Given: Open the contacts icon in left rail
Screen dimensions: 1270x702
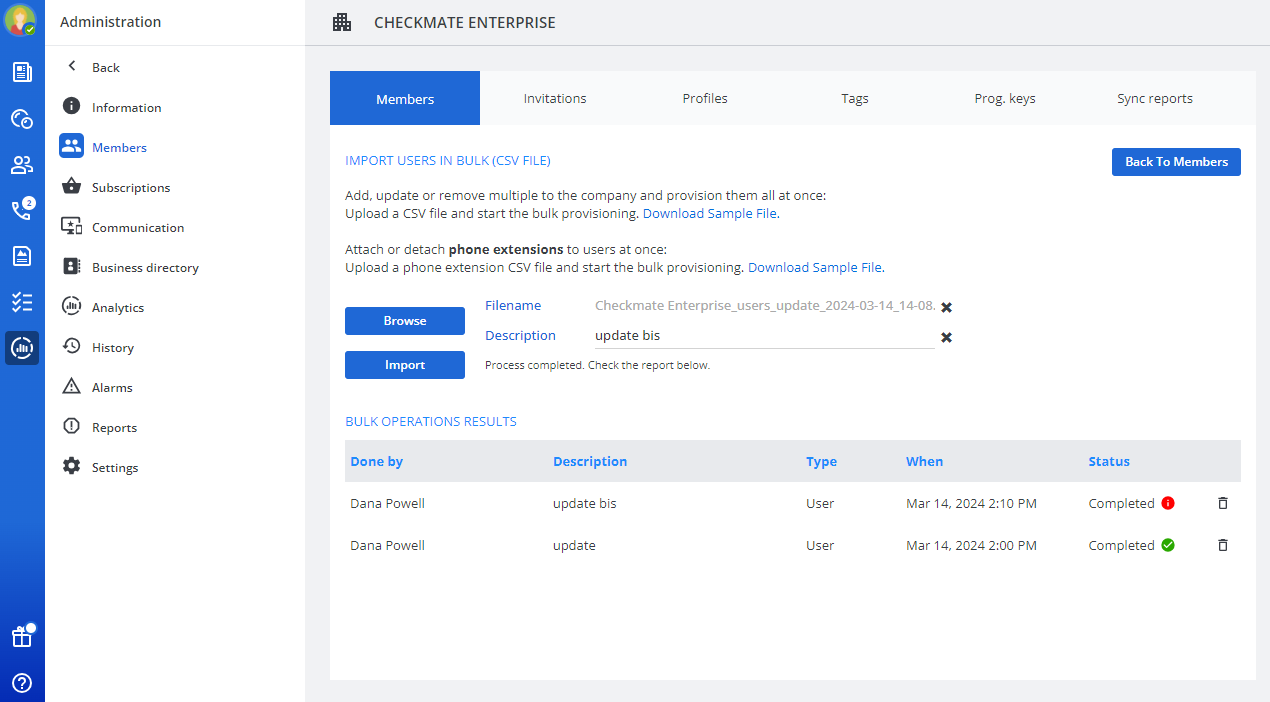Looking at the screenshot, I should coord(22,164).
